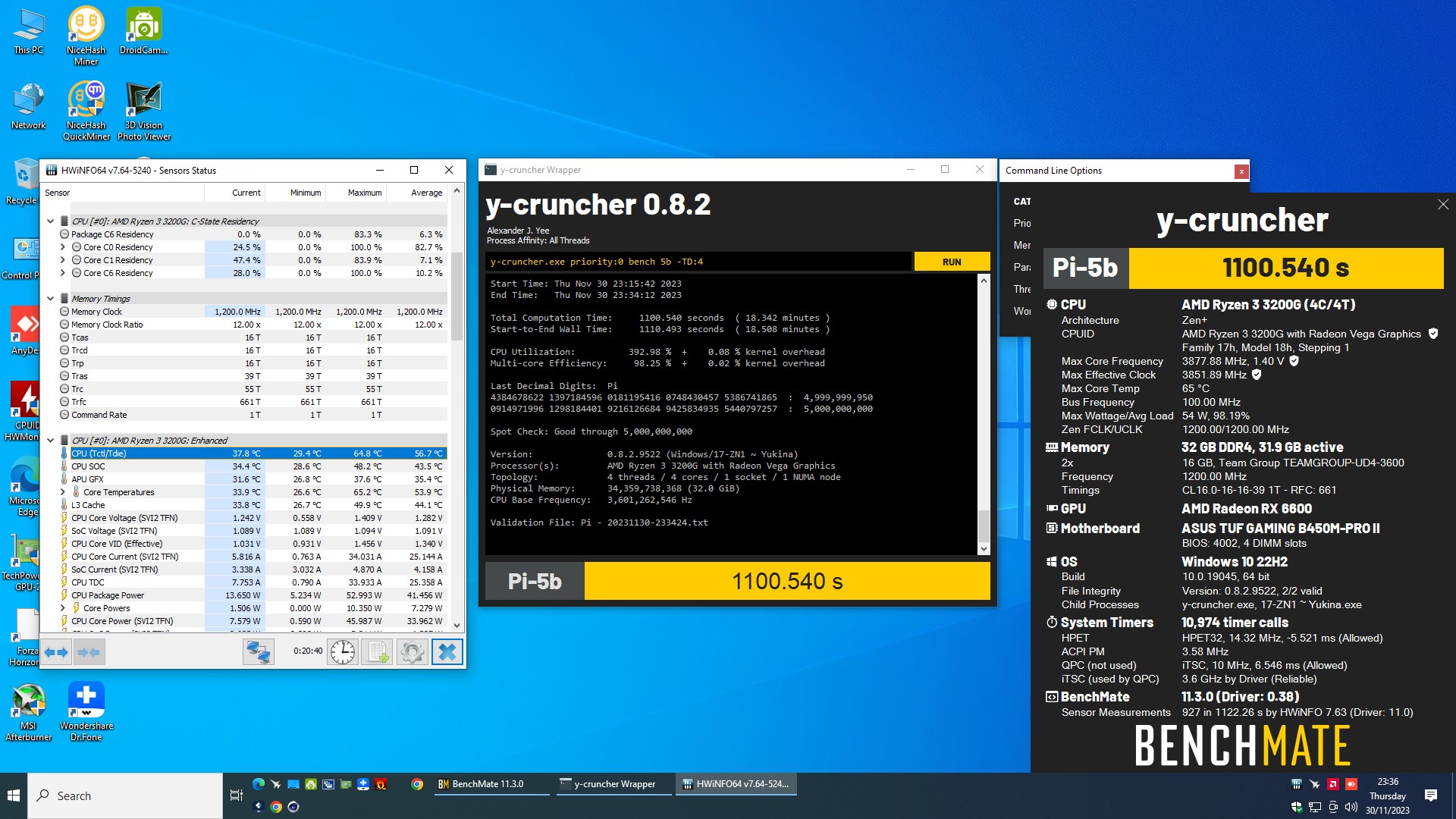Screen dimensions: 1456x819
Task: Expand the Core C1 Residency row
Action: pos(63,260)
